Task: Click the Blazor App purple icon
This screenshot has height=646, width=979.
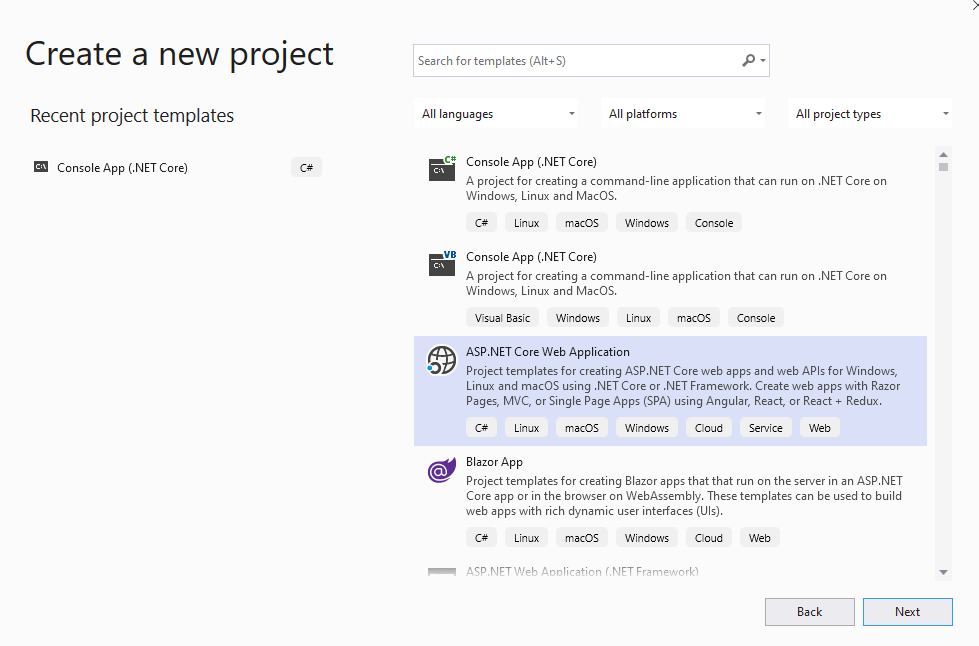Action: pos(442,470)
